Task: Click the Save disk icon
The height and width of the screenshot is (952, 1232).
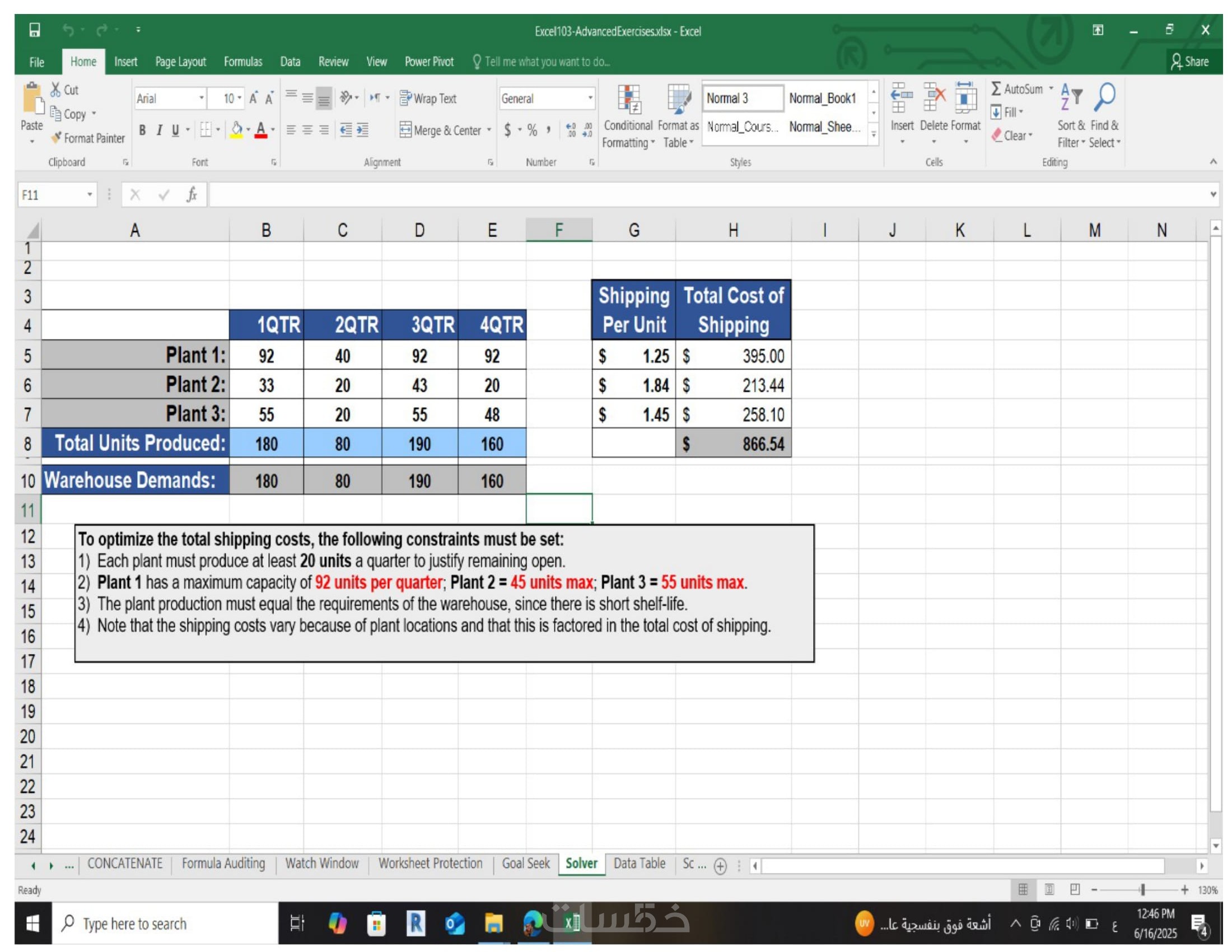Action: coord(34,30)
